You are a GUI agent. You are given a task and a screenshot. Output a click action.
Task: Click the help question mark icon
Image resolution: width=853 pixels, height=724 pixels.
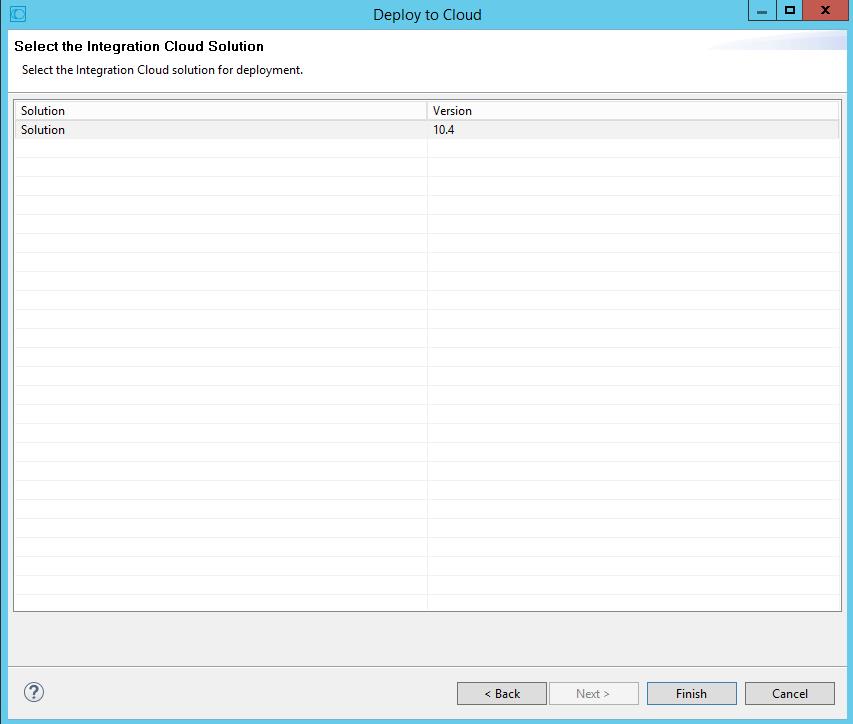(34, 692)
